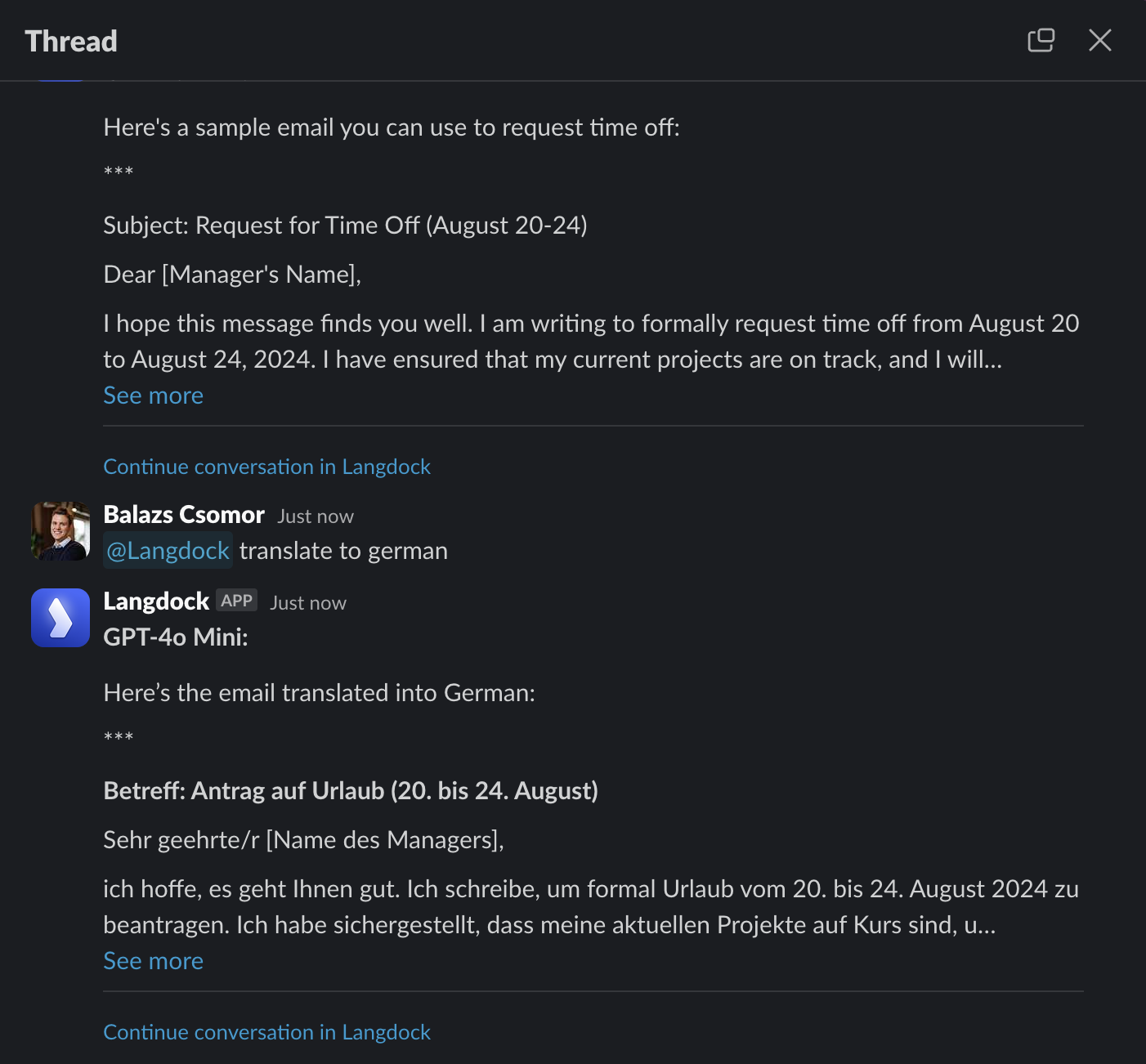Open thread in new window icon
This screenshot has height=1064, width=1146.
(1041, 40)
